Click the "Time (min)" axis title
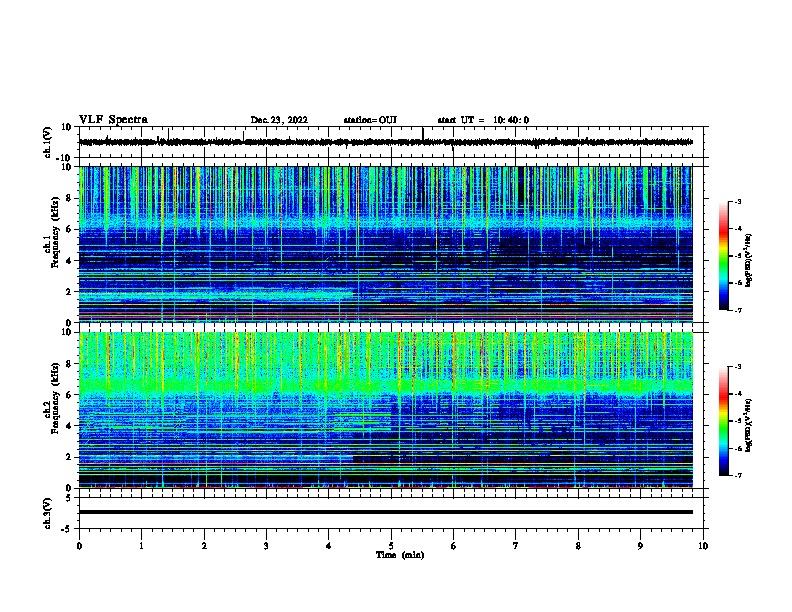Image resolution: width=792 pixels, height=612 pixels. click(x=400, y=555)
